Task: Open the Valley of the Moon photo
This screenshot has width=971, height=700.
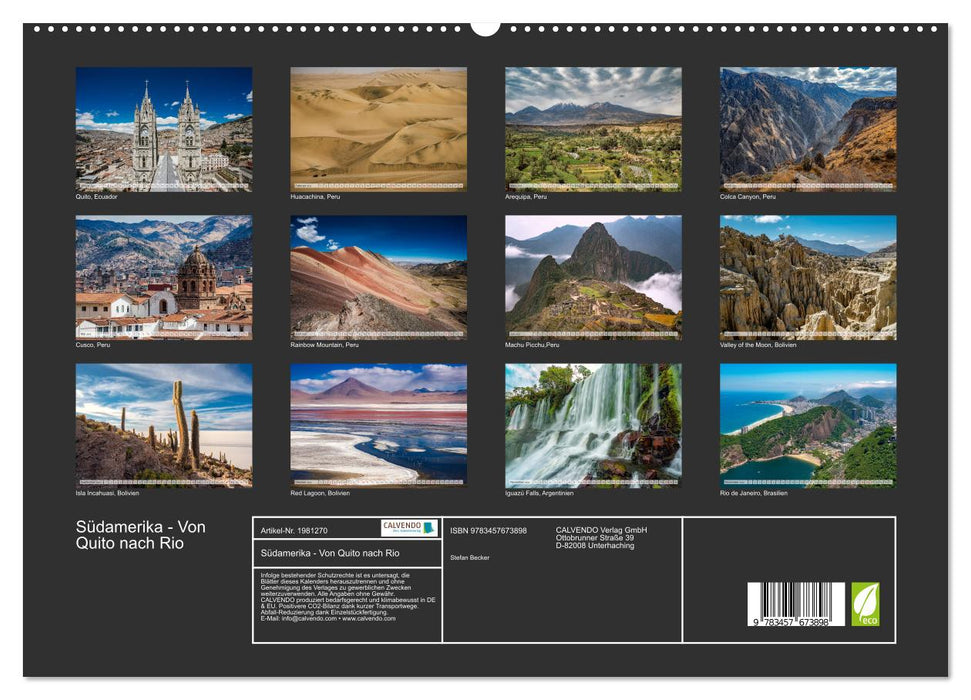Action: [x=808, y=277]
